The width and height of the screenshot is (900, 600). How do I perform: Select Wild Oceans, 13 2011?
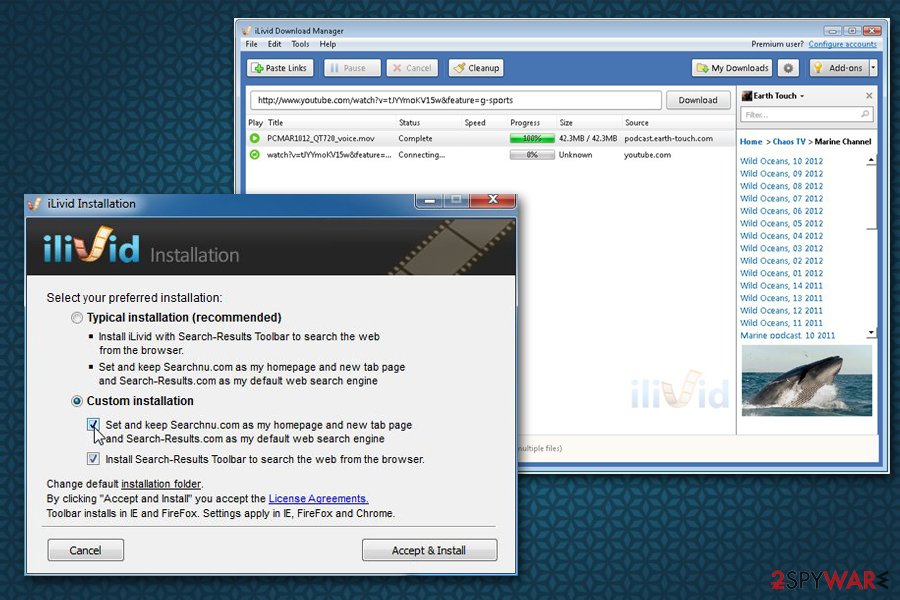(x=781, y=298)
